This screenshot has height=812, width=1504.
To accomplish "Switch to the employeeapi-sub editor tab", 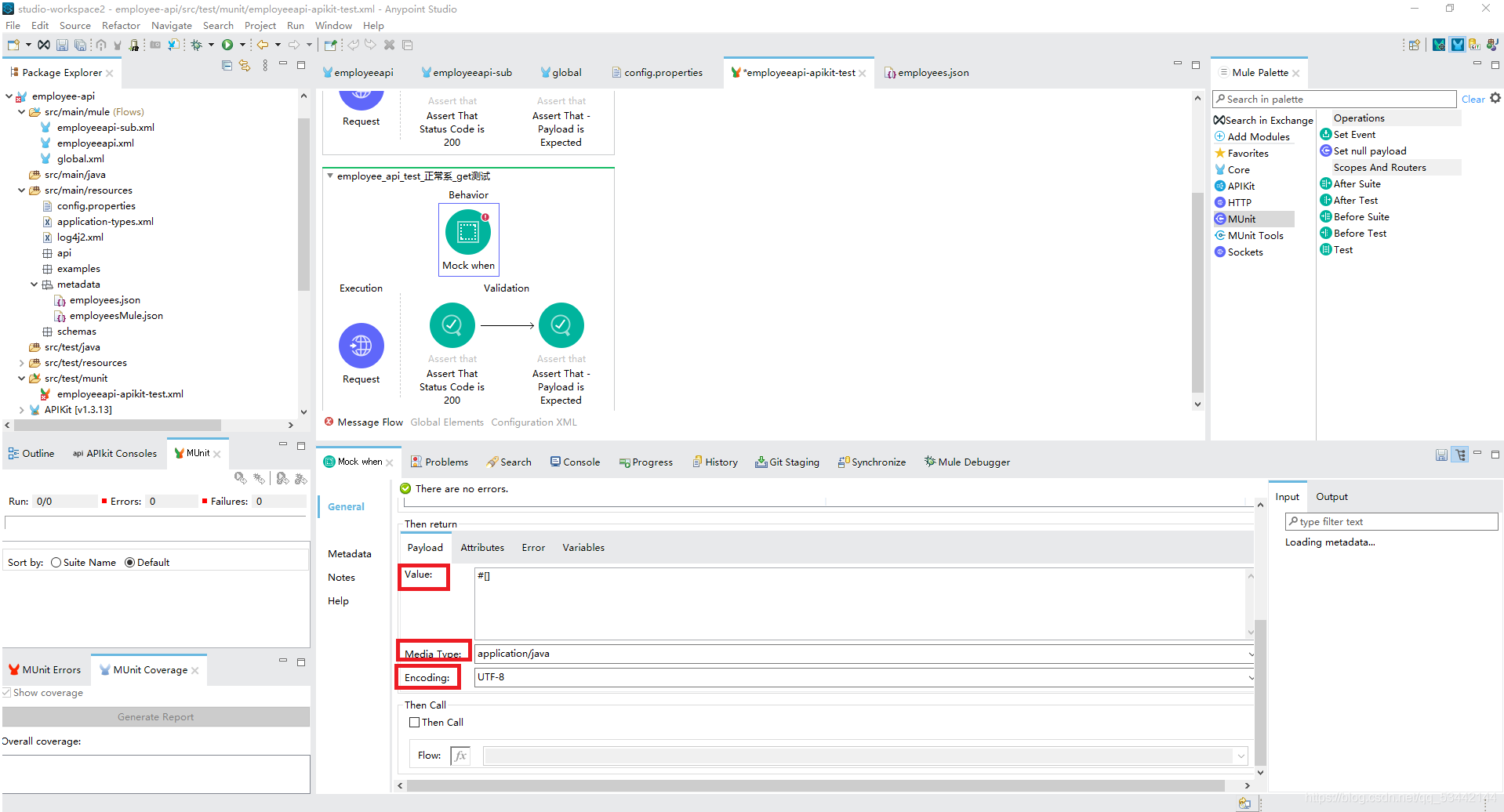I will click(x=467, y=72).
